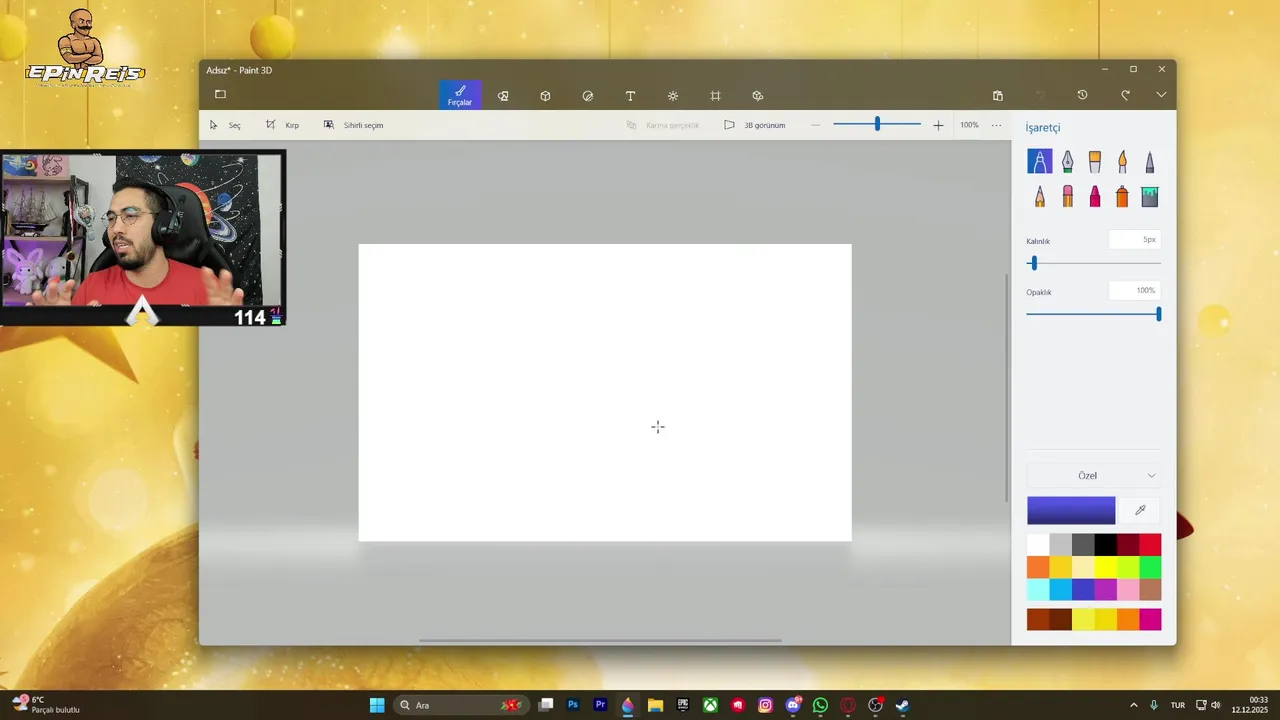Select the Fill bucket tool
The image size is (1280, 720).
(1150, 197)
